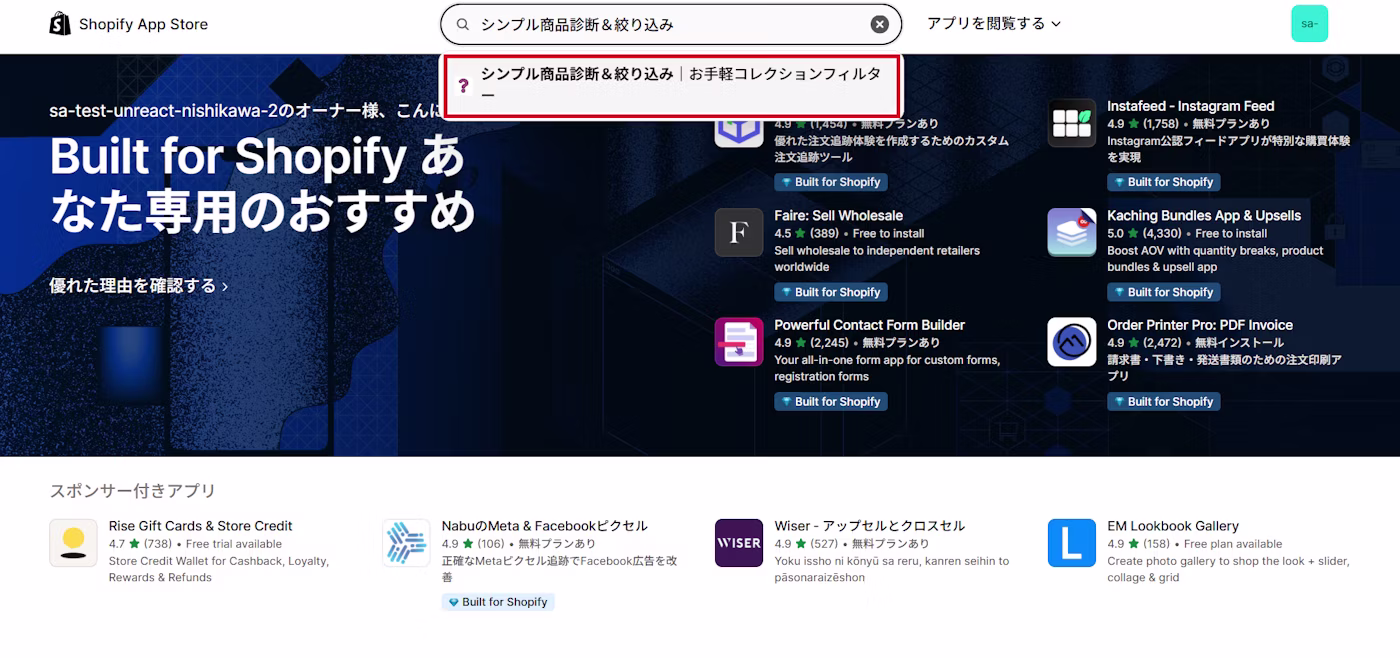The height and width of the screenshot is (658, 1400).
Task: Open Order Printer Pro: PDF Invoice title
Action: coord(1200,325)
